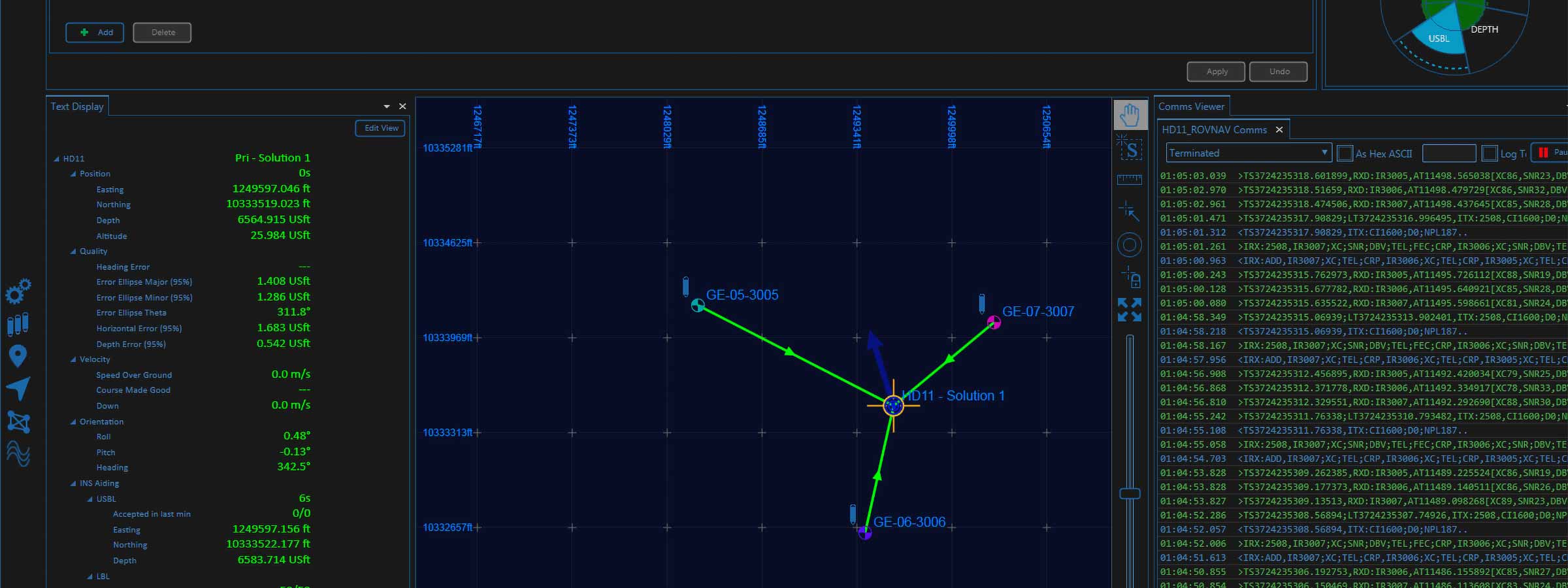The height and width of the screenshot is (588, 1568).
Task: Click the transponder symbol above GE-07-3007
Action: coord(981,304)
